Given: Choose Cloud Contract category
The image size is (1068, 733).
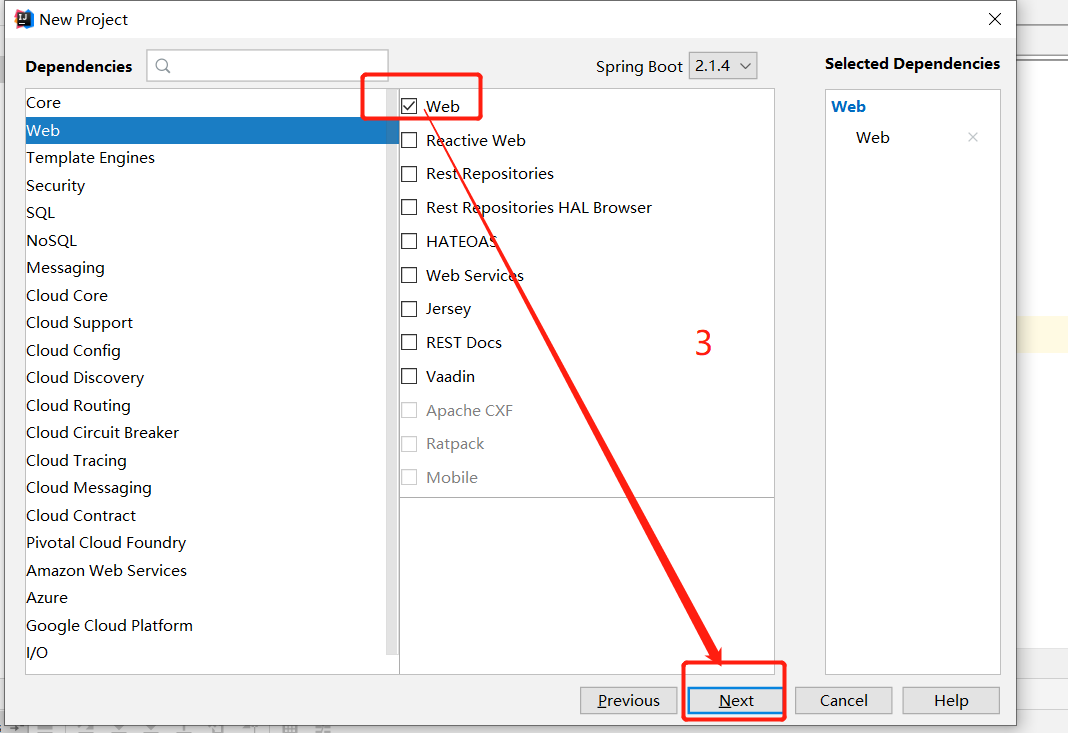Looking at the screenshot, I should click(206, 516).
